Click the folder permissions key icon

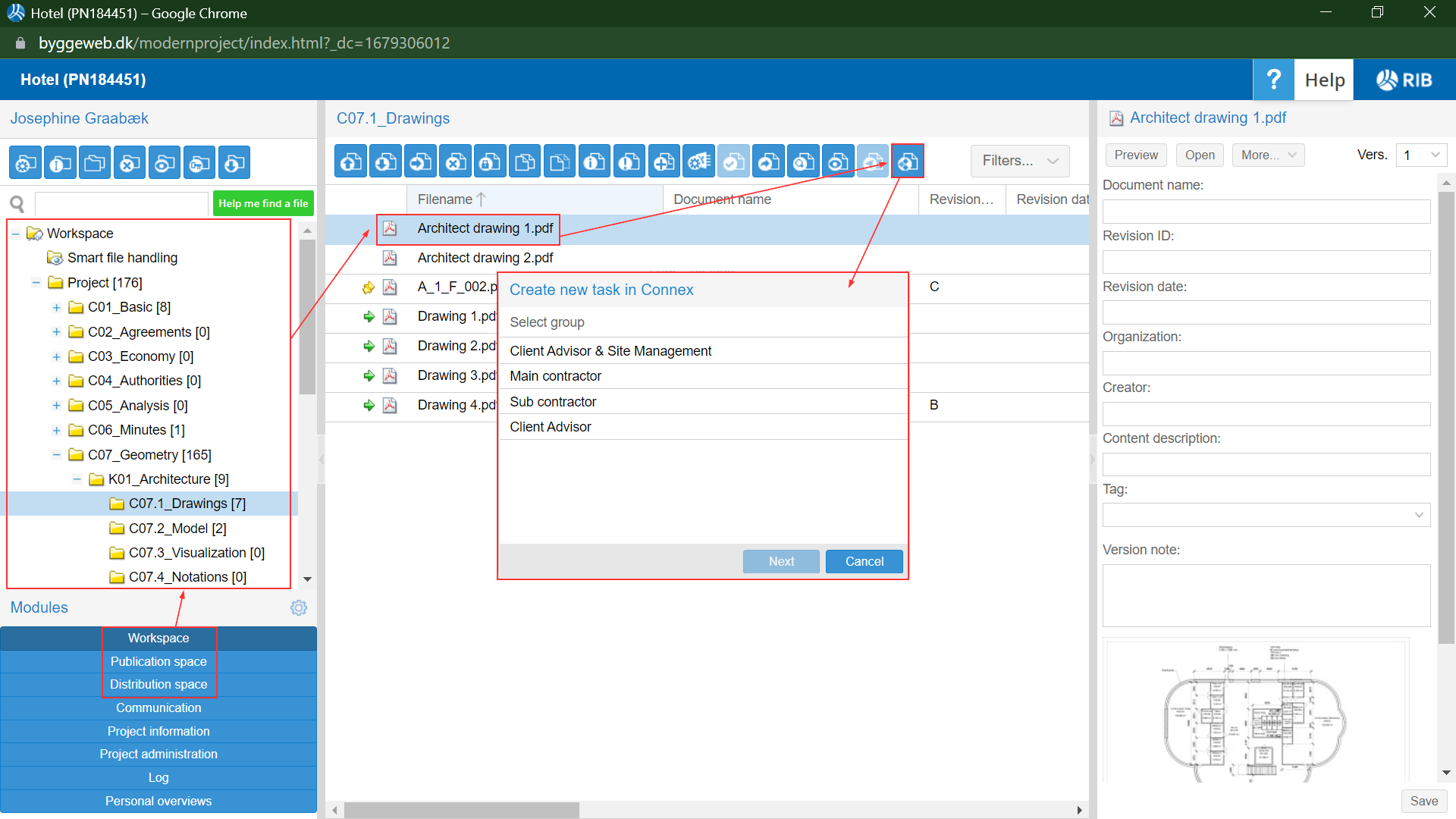199,163
